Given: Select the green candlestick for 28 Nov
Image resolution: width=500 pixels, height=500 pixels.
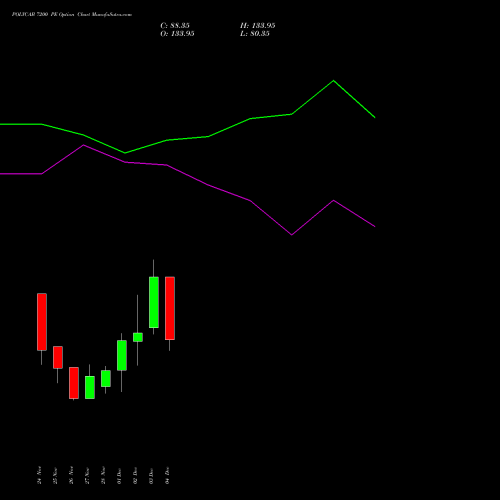Looking at the screenshot, I should click(106, 379).
